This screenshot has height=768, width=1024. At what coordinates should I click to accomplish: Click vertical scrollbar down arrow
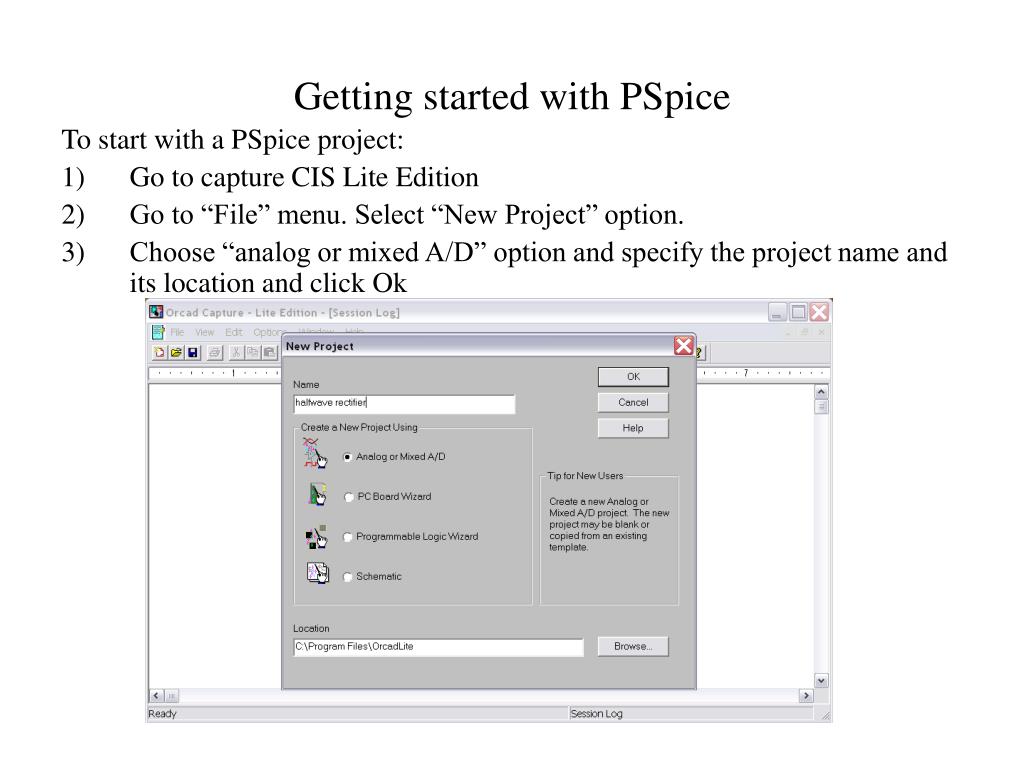point(822,680)
